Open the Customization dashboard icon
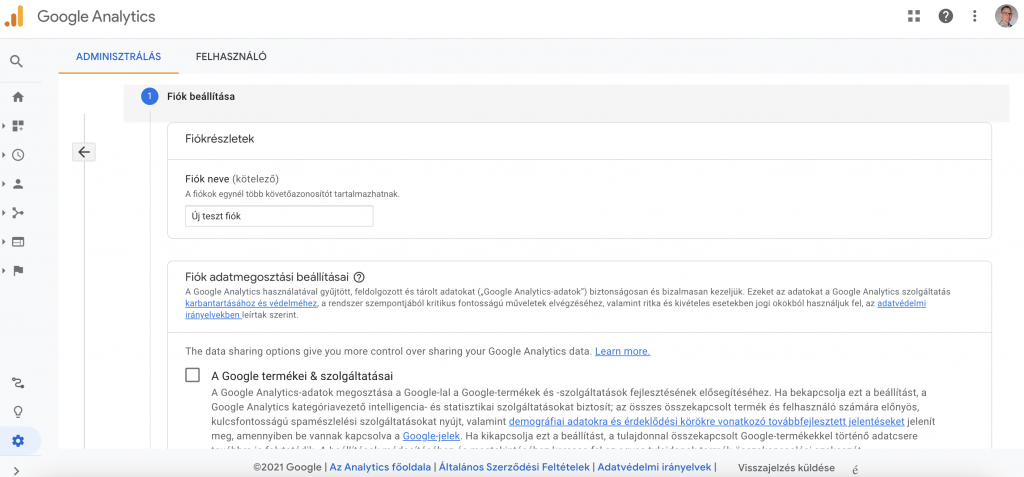Image resolution: width=1024 pixels, height=477 pixels. (18, 126)
